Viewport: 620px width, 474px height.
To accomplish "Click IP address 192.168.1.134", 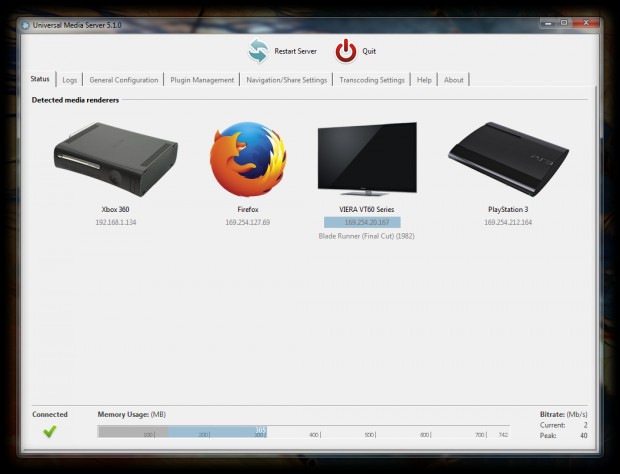I will [115, 222].
